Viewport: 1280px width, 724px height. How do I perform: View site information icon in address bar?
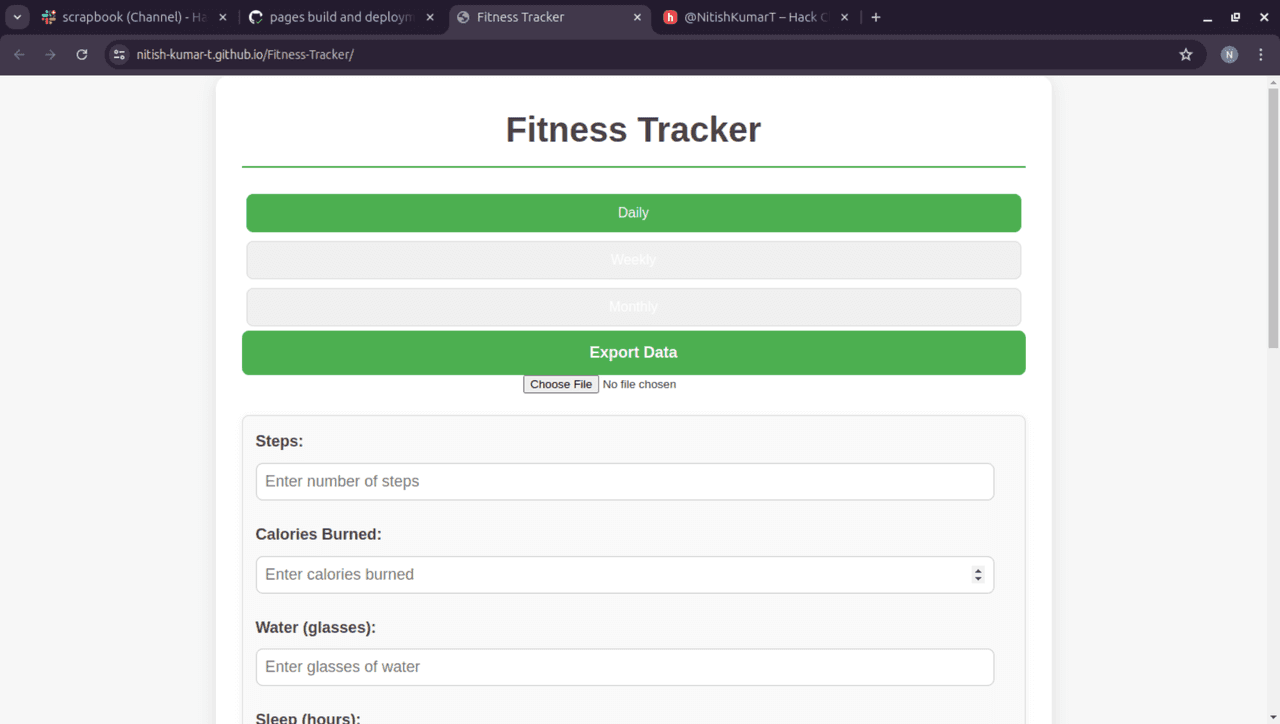click(119, 54)
